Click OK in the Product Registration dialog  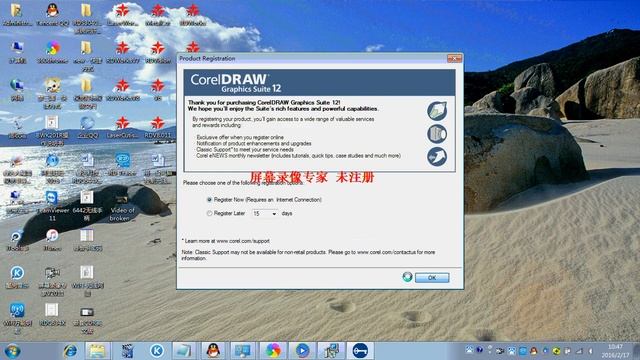coord(432,278)
